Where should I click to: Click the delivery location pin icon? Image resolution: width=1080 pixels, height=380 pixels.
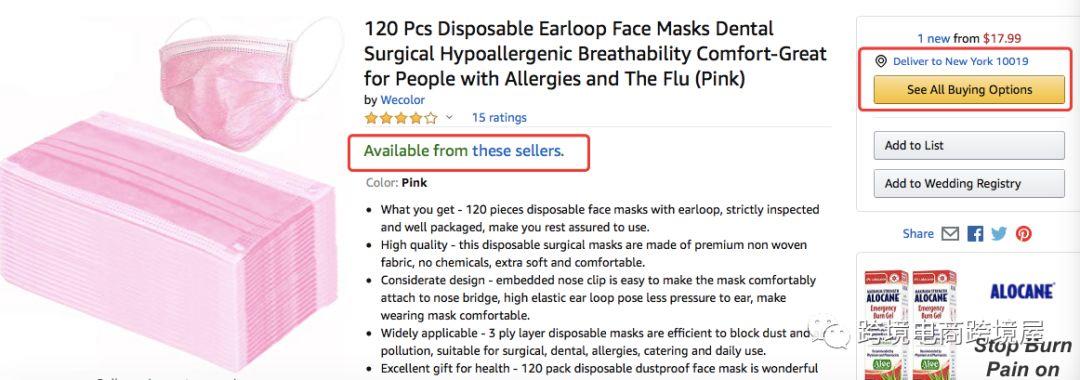pos(880,61)
